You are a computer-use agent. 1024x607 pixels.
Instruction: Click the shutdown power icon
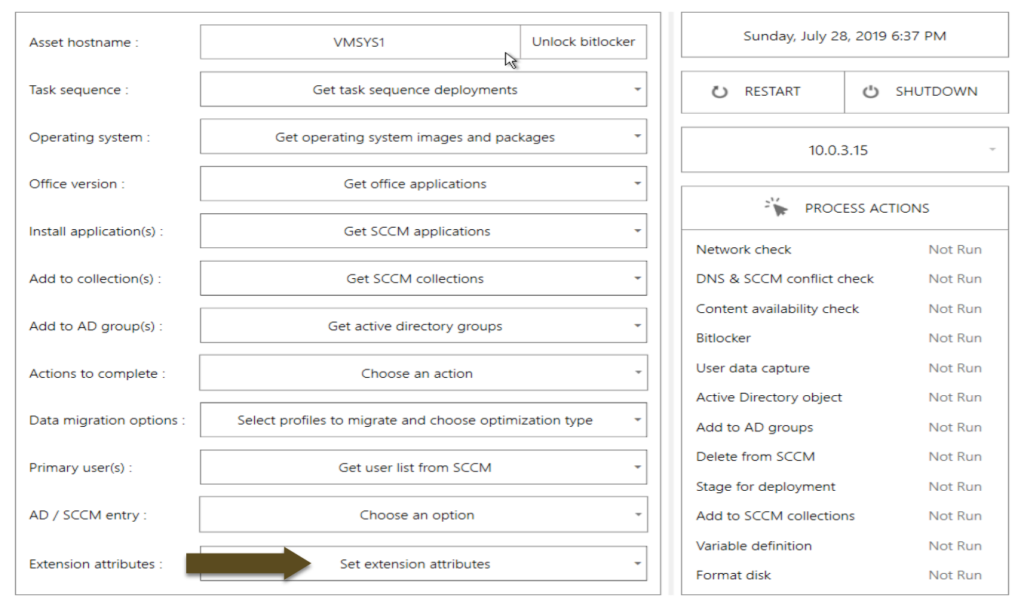[871, 91]
